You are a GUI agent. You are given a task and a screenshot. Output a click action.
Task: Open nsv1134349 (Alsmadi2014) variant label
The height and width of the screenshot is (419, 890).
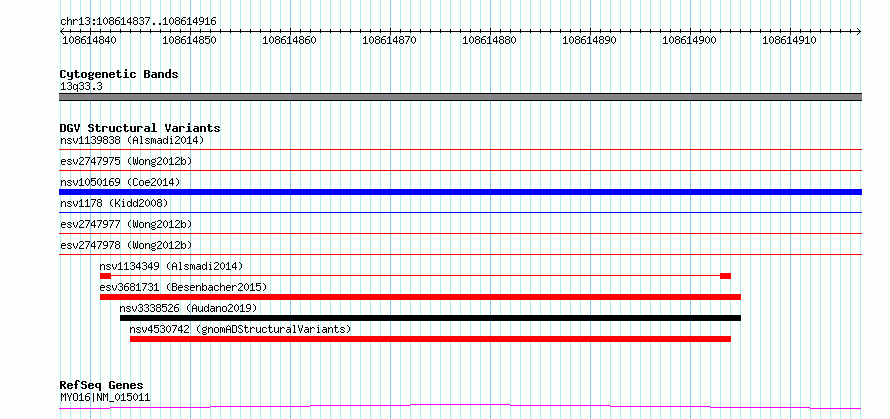point(171,266)
